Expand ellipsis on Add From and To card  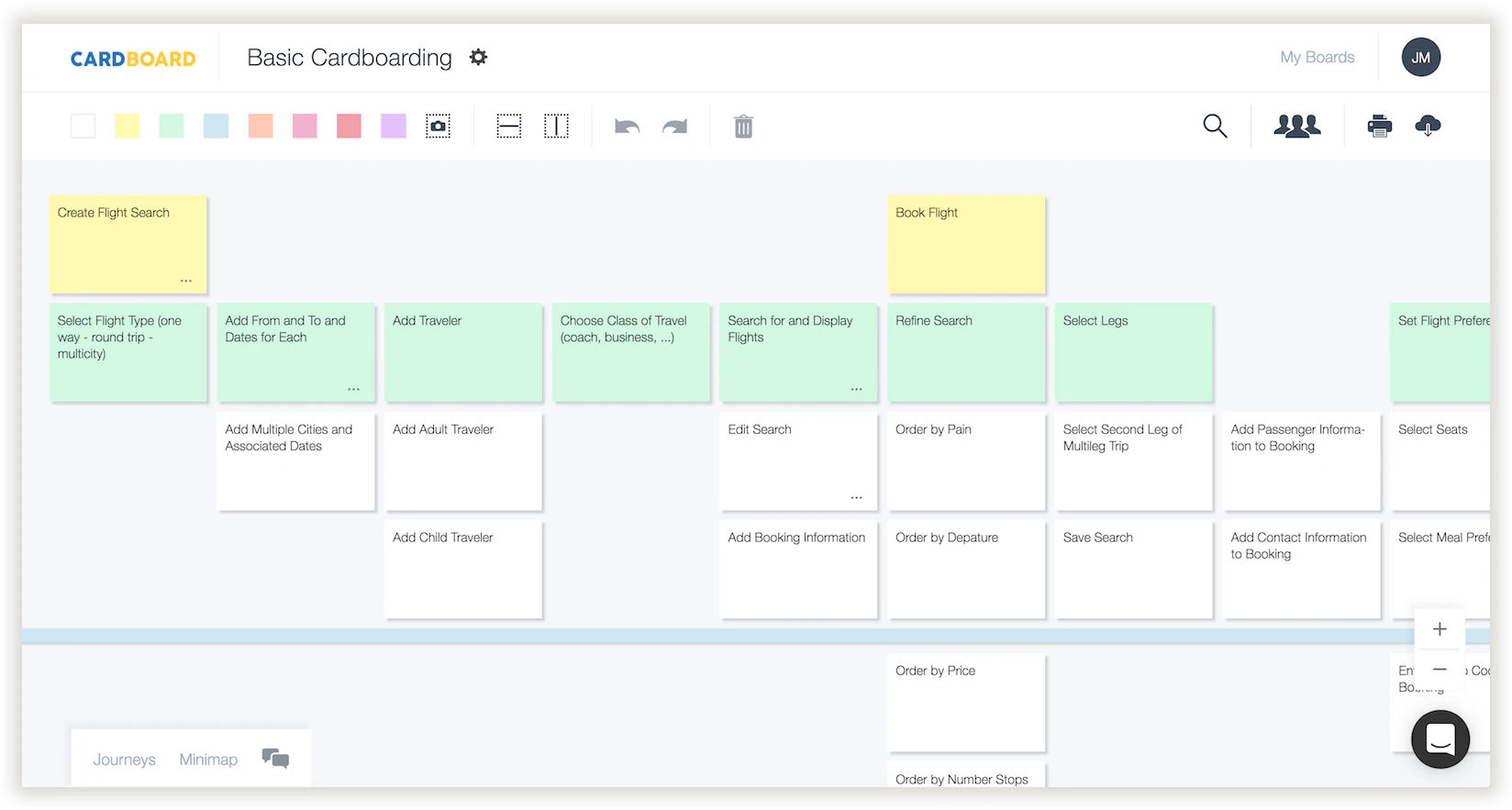tap(353, 389)
